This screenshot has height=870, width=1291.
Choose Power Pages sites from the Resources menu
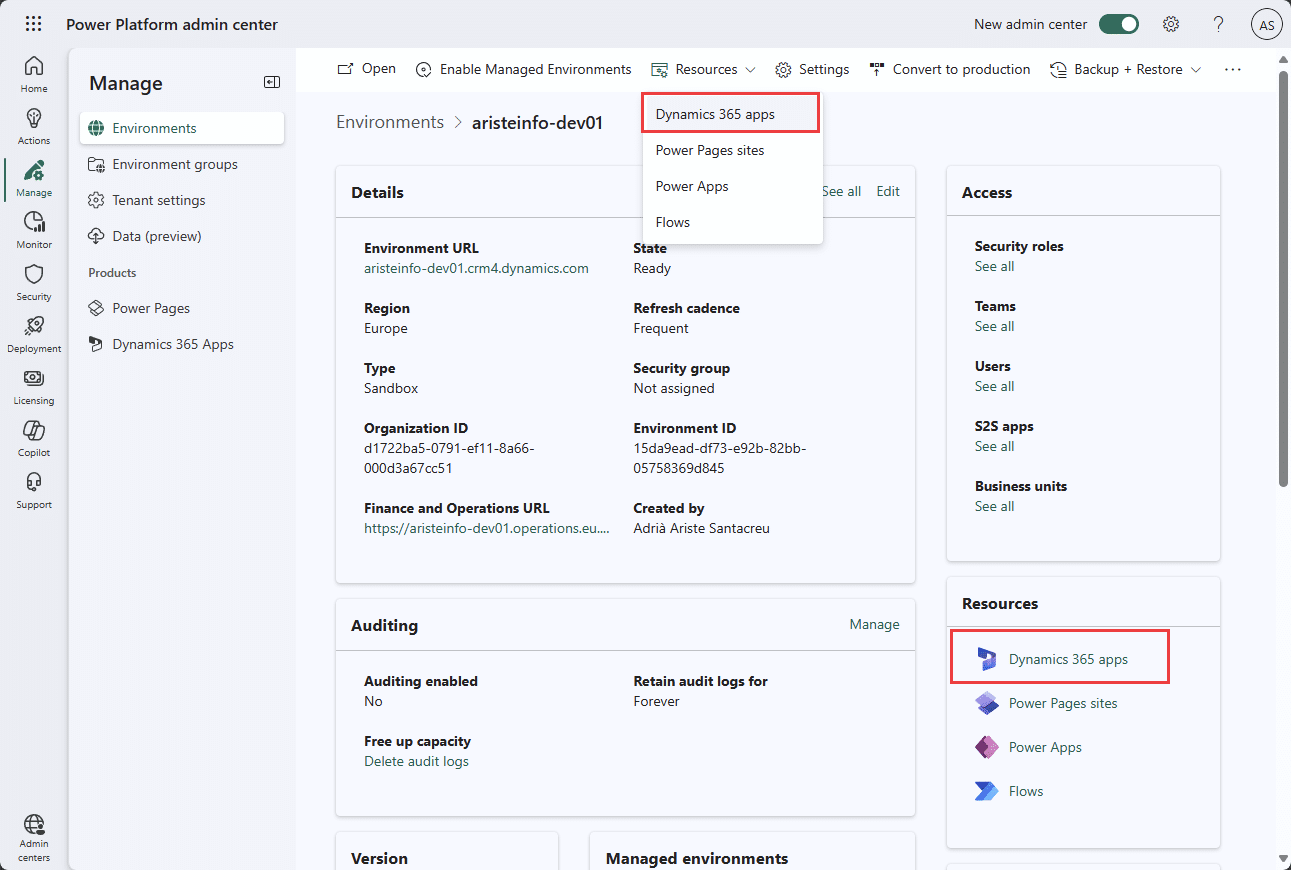[712, 149]
